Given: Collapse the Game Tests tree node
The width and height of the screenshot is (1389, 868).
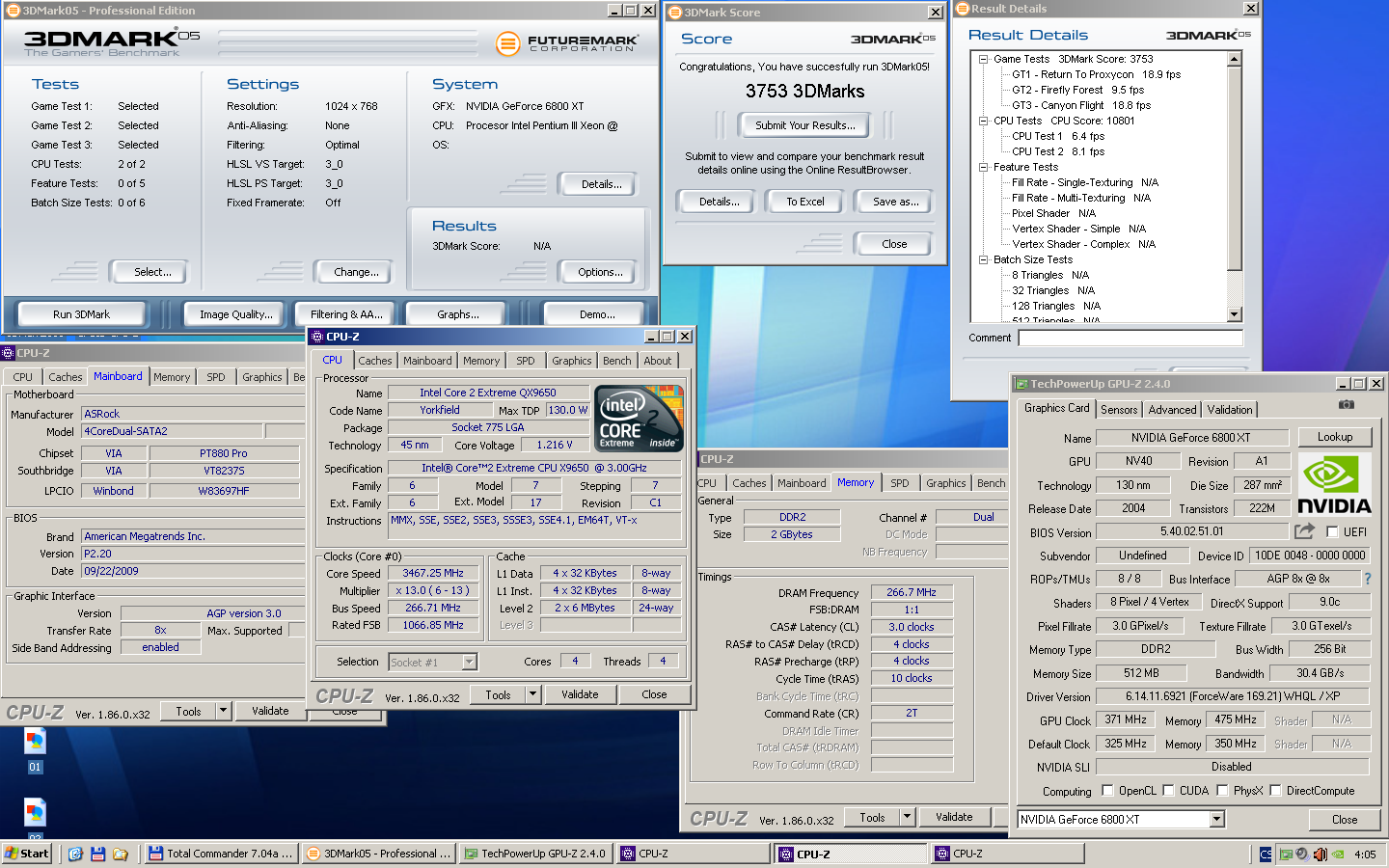Looking at the screenshot, I should [x=984, y=59].
